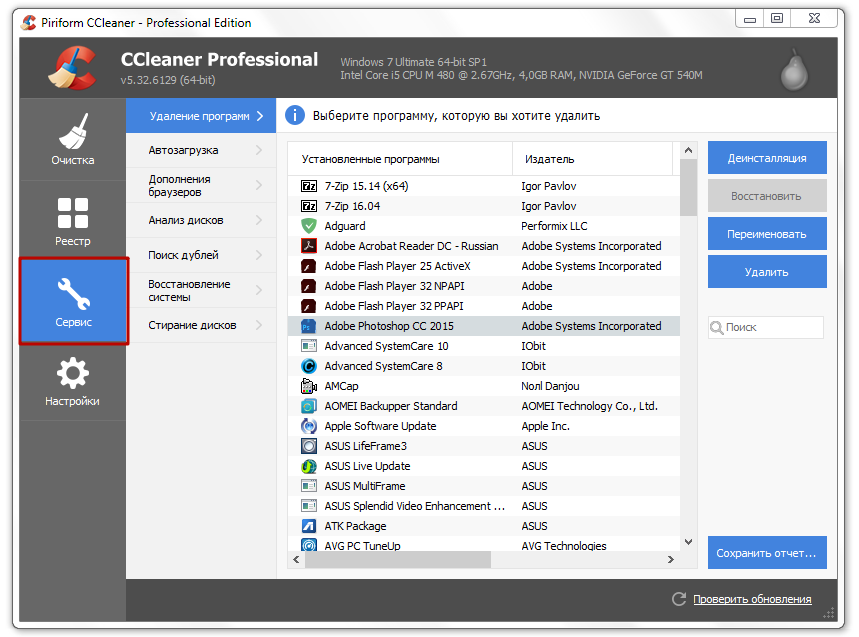859x637 pixels.
Task: Click the horizontal scrollbar right arrow
Action: point(671,560)
